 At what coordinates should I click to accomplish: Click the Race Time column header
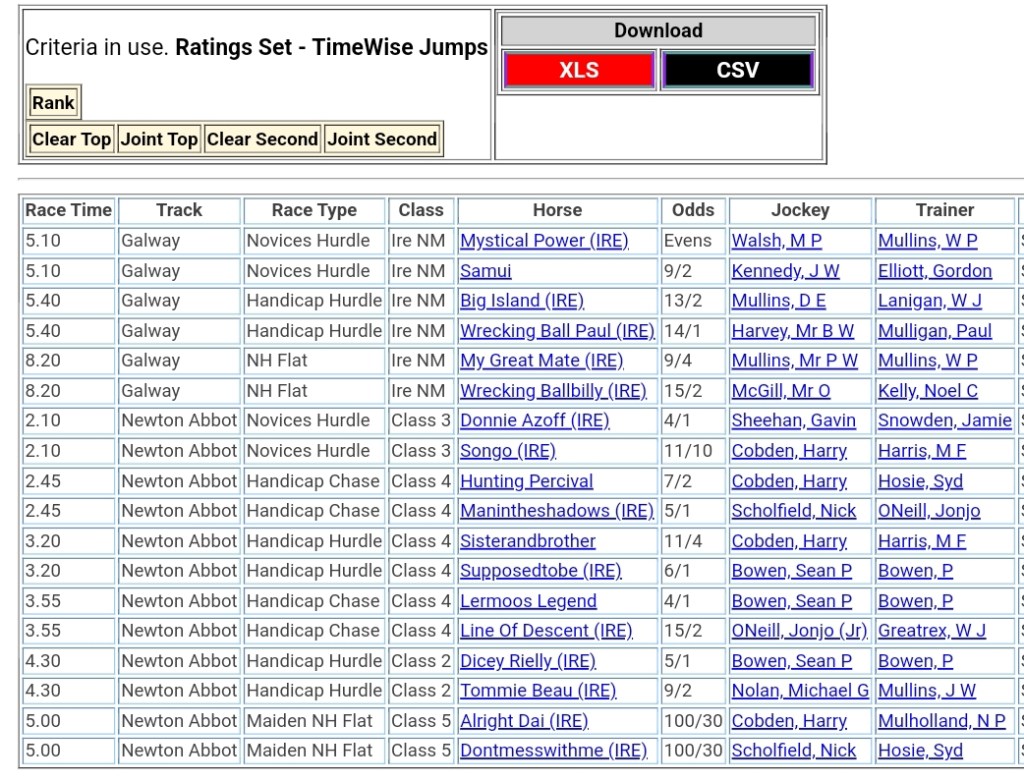click(x=68, y=210)
